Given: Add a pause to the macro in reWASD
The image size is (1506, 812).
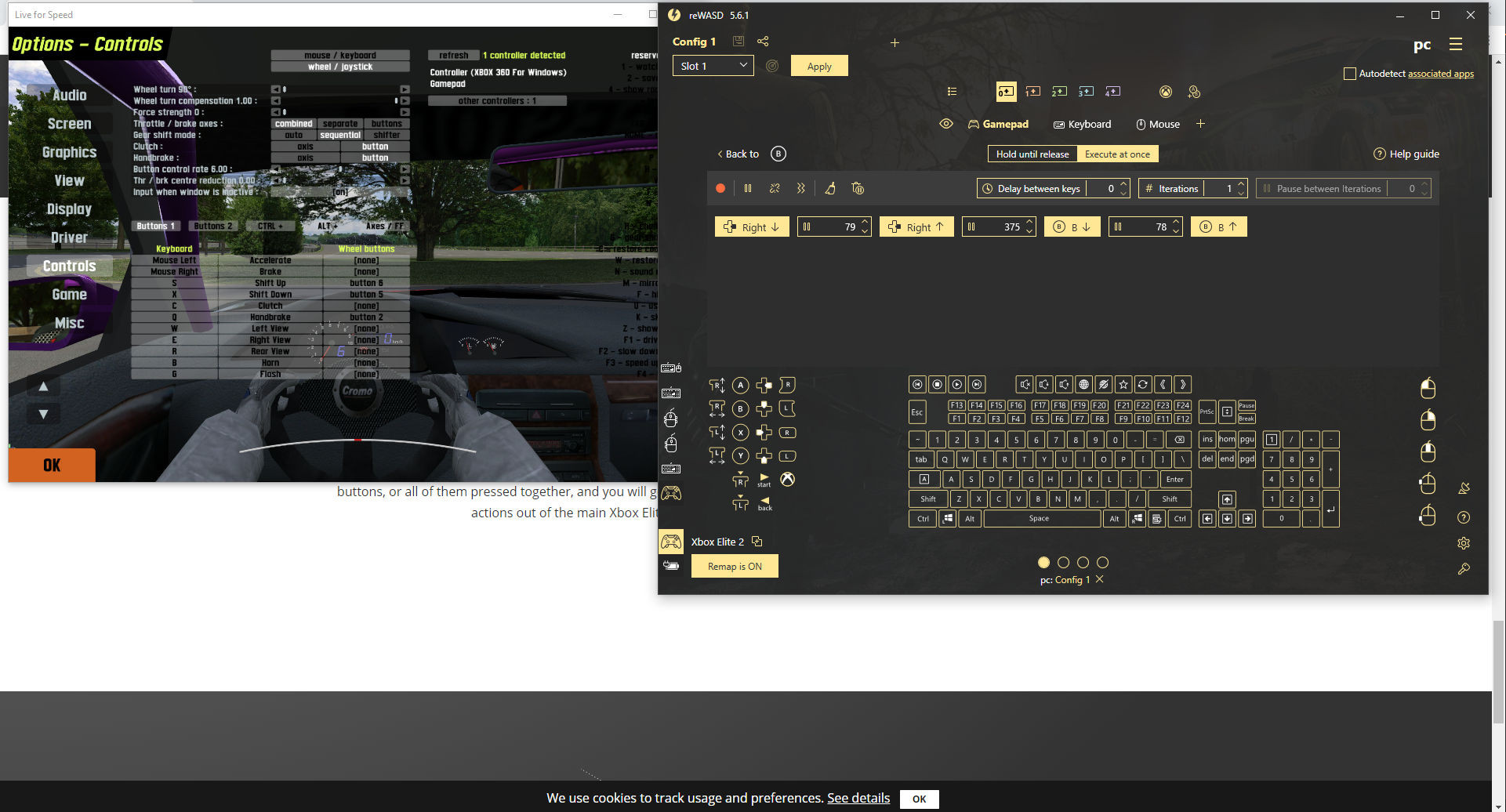Looking at the screenshot, I should 748,188.
